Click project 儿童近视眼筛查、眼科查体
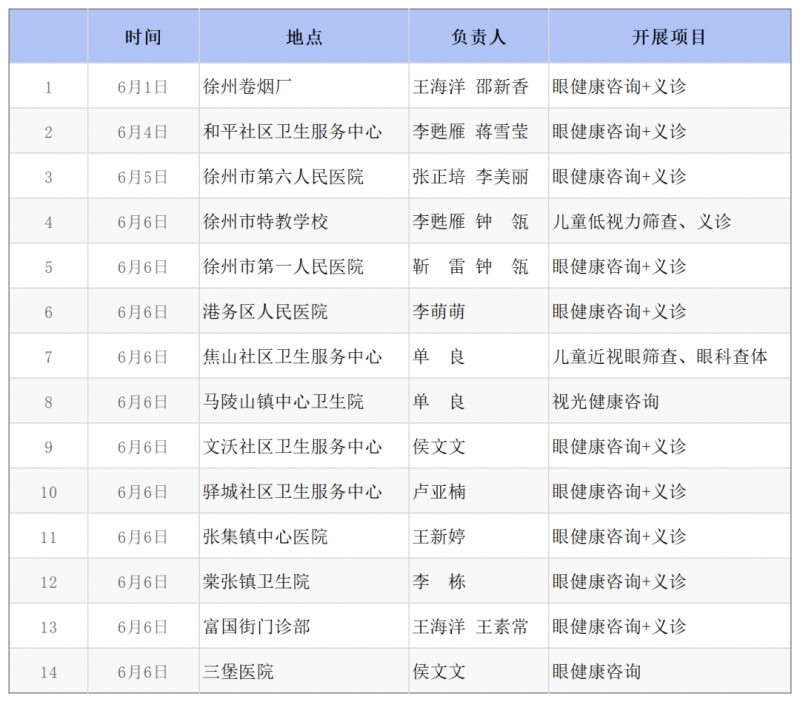Image resolution: width=800 pixels, height=702 pixels. point(660,356)
